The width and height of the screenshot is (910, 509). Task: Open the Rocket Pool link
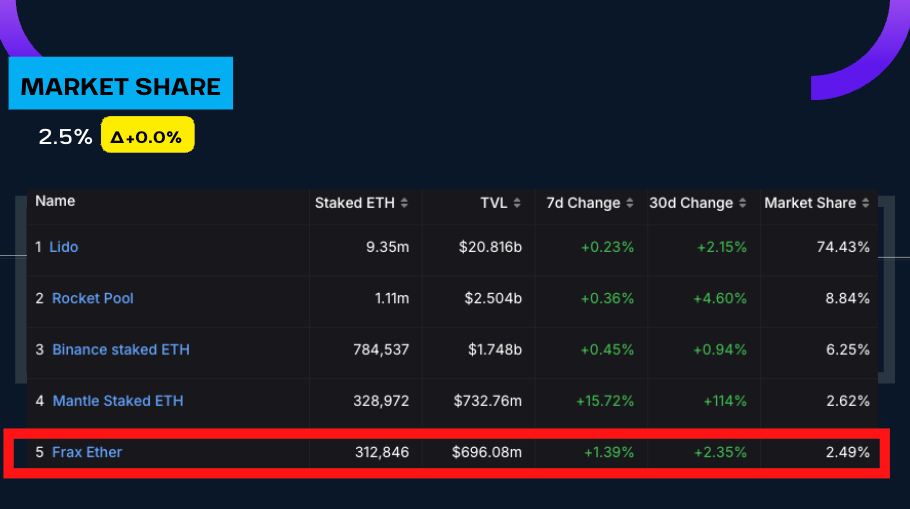[93, 298]
